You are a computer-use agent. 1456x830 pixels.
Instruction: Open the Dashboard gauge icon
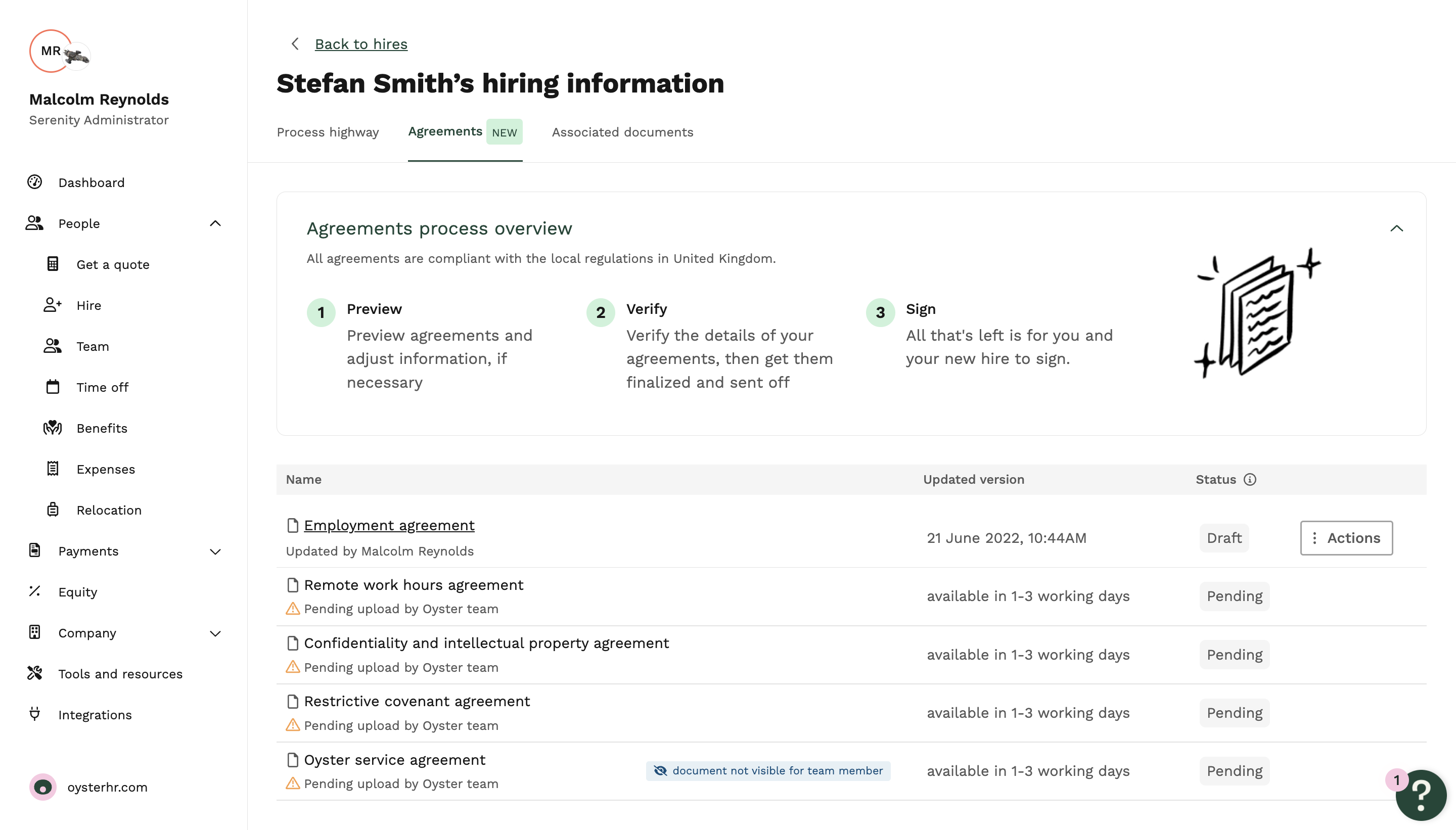click(35, 182)
